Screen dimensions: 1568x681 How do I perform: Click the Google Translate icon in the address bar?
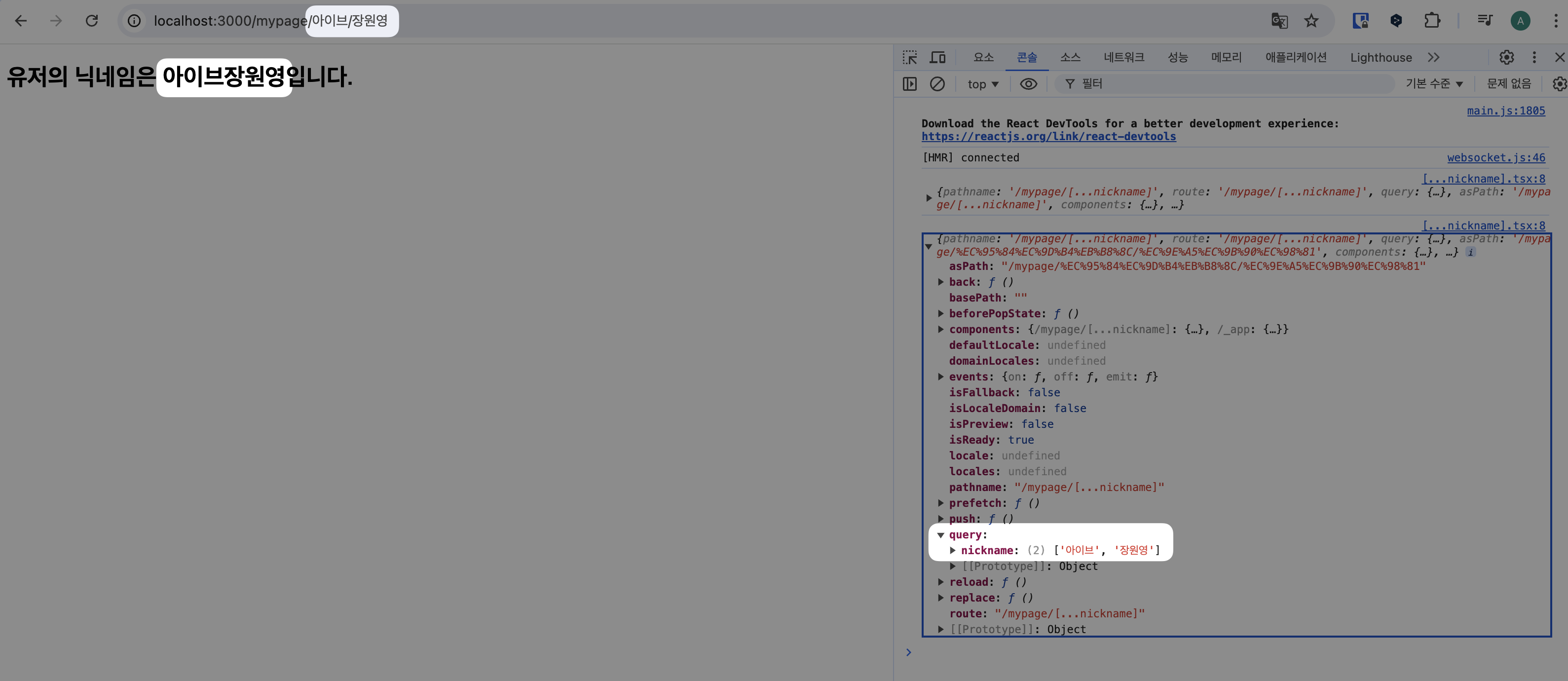click(x=1279, y=21)
